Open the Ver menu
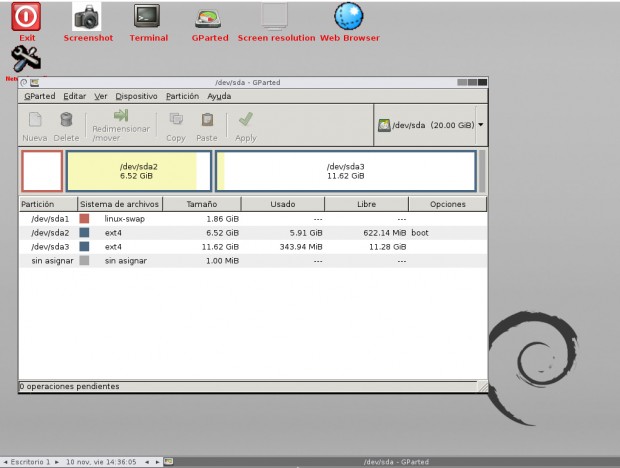This screenshot has height=468, width=620. click(x=100, y=96)
